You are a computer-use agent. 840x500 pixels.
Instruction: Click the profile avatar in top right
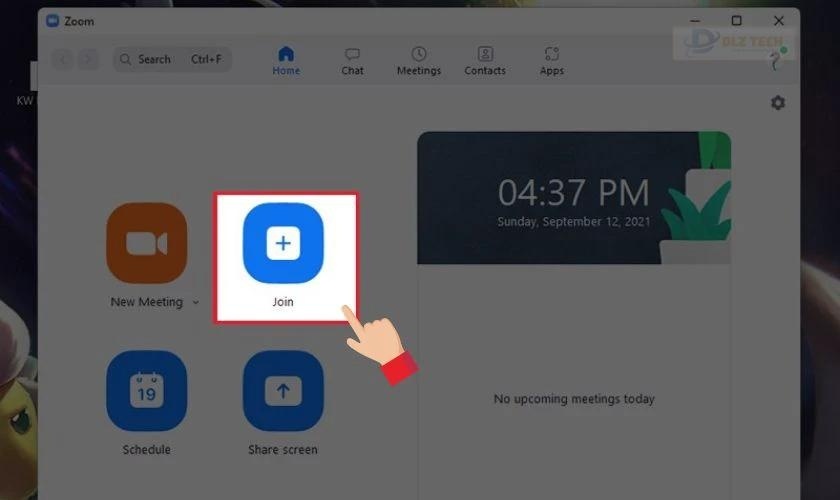(776, 59)
